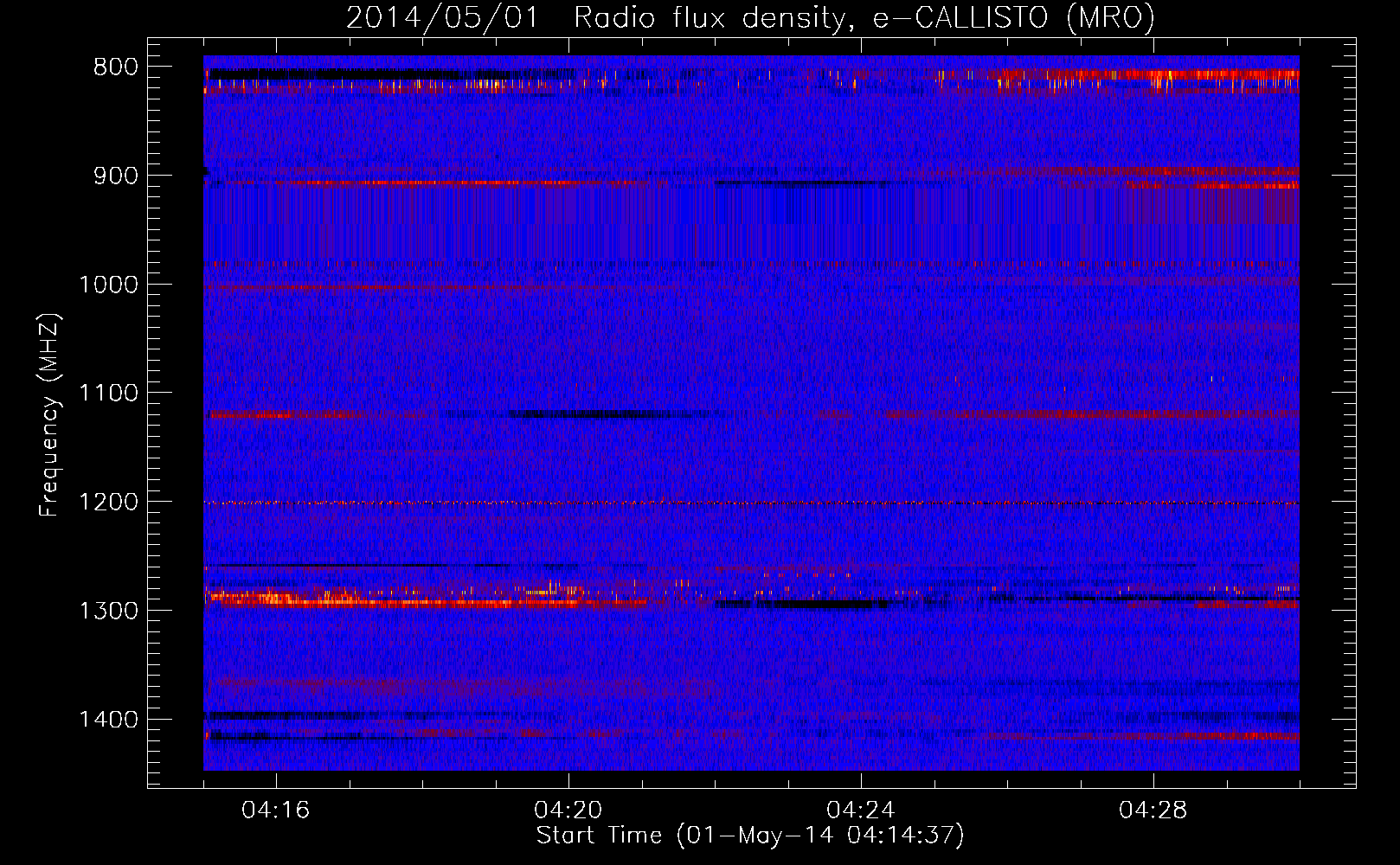Click the 1100 frequency tick label
This screenshot has width=1400, height=865.
108,394
